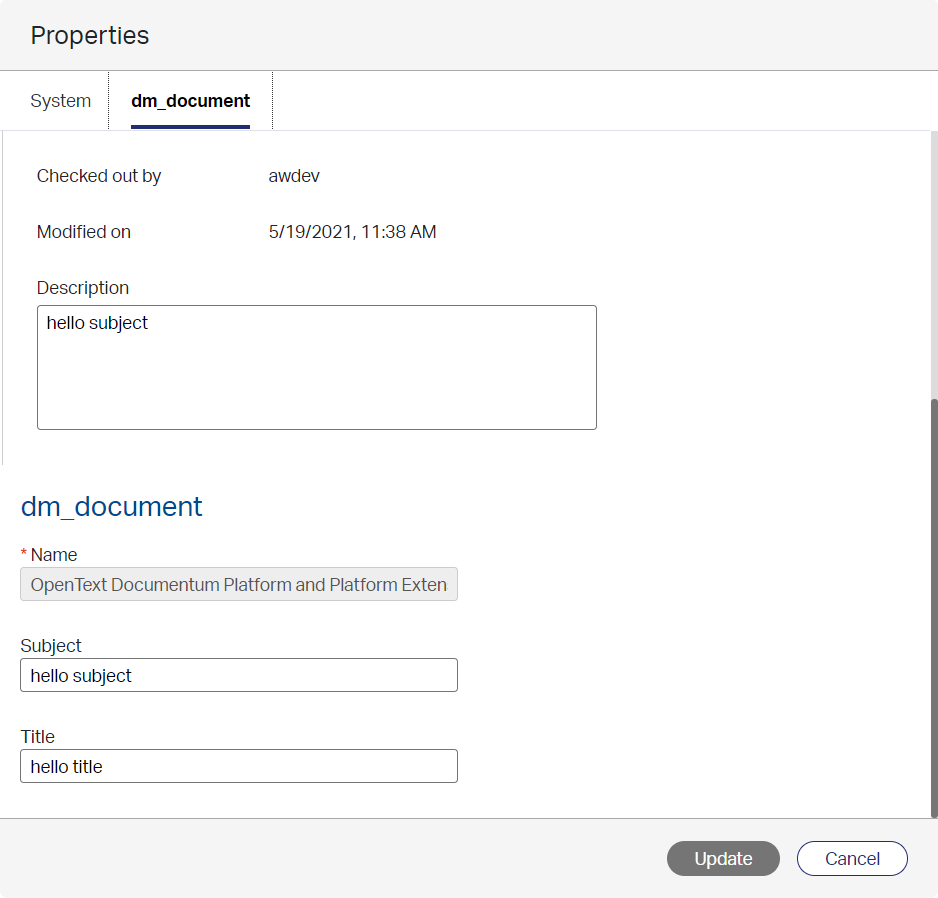Click the scrollbar track above the thumb
938x898 pixels.
(x=933, y=260)
